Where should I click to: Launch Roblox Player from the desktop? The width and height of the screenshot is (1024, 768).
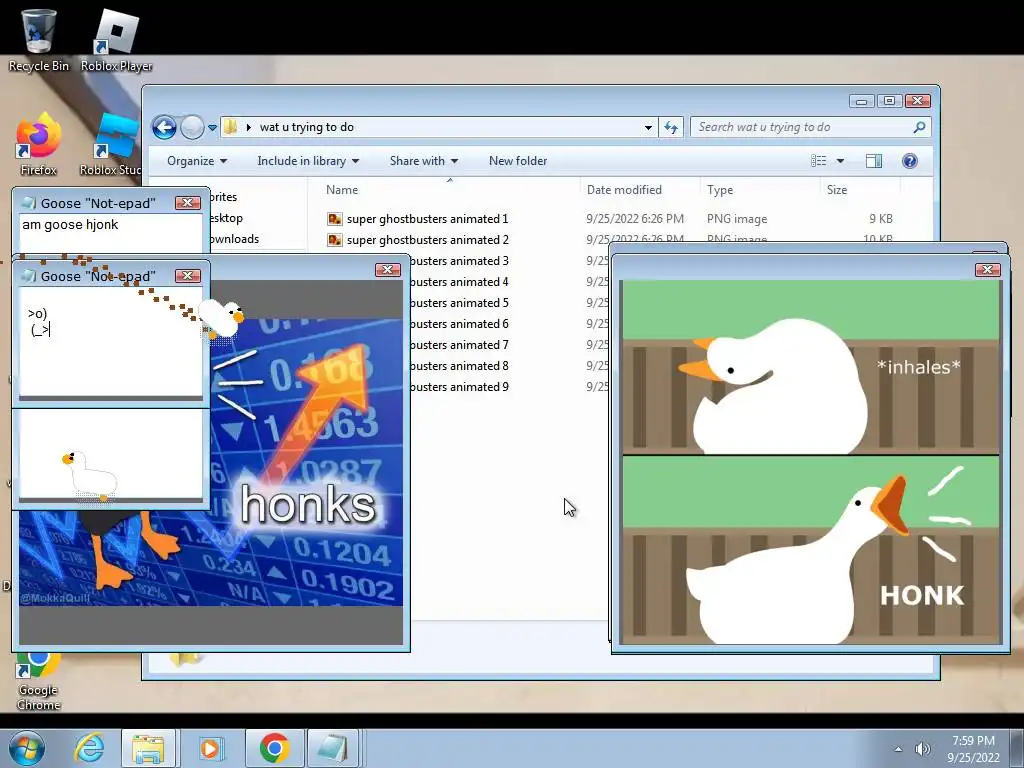pyautogui.click(x=116, y=40)
